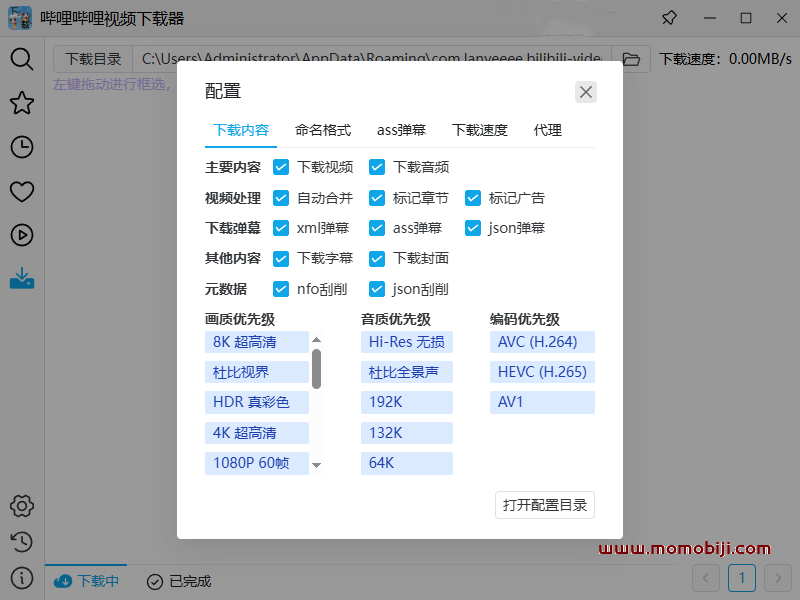Screen dimensions: 800x600
Task: Toggle the json刮削 metadata checkbox
Action: coord(377,288)
